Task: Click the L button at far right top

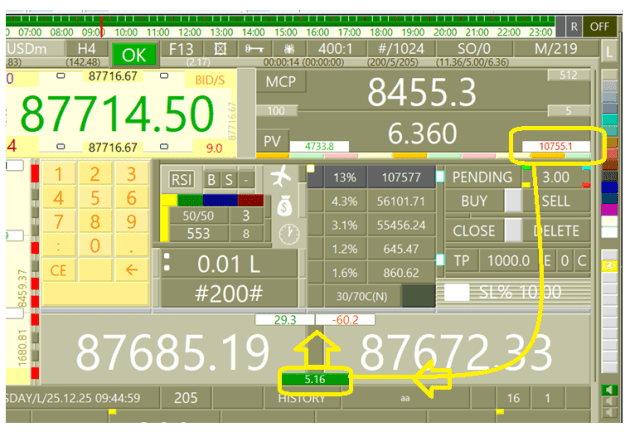Action: [609, 51]
